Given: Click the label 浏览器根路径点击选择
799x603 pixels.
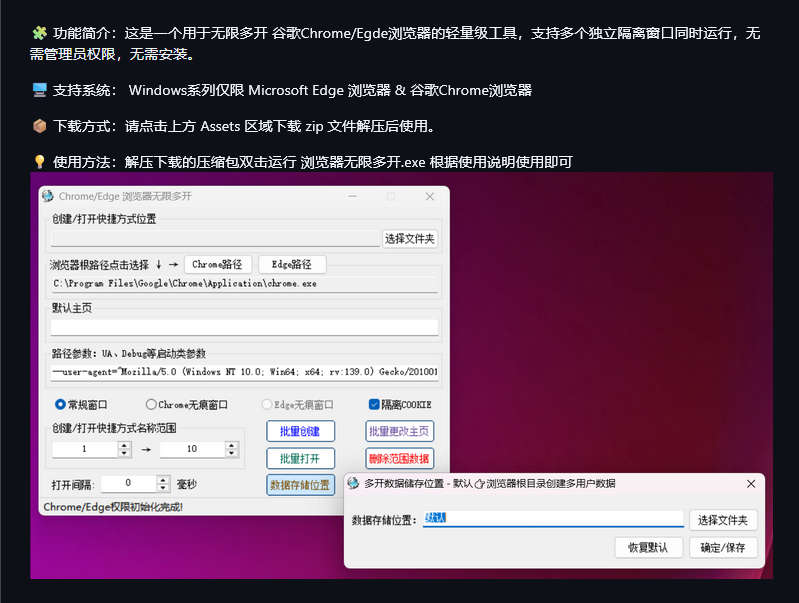Looking at the screenshot, I should point(99,265).
